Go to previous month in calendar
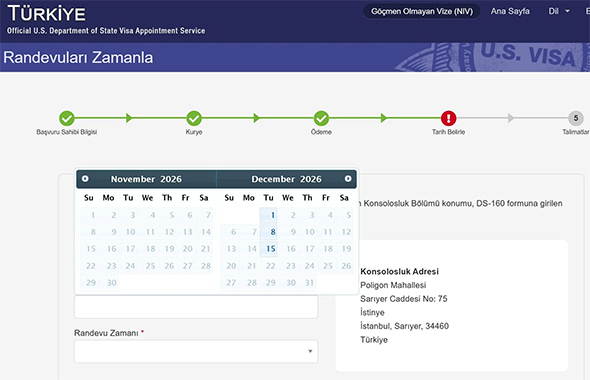Image resolution: width=590 pixels, height=380 pixels. (x=85, y=179)
